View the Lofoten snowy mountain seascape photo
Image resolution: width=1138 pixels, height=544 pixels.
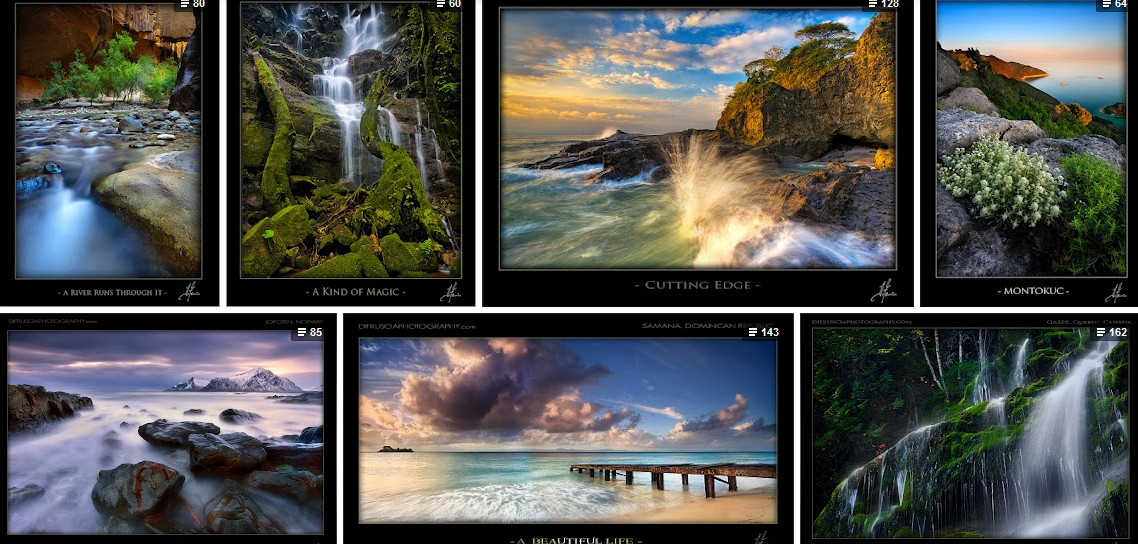pyautogui.click(x=165, y=432)
